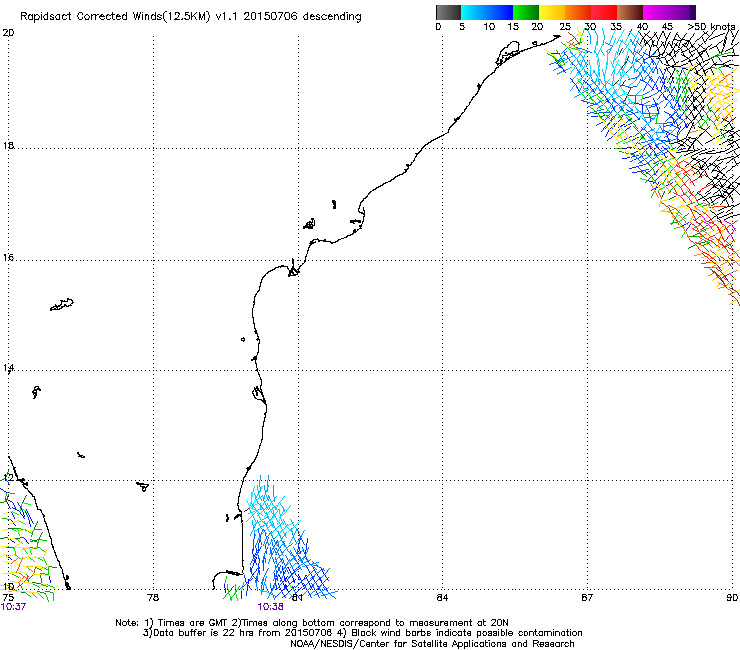Click the Rapidscat Corrected Winds title text

click(x=191, y=16)
